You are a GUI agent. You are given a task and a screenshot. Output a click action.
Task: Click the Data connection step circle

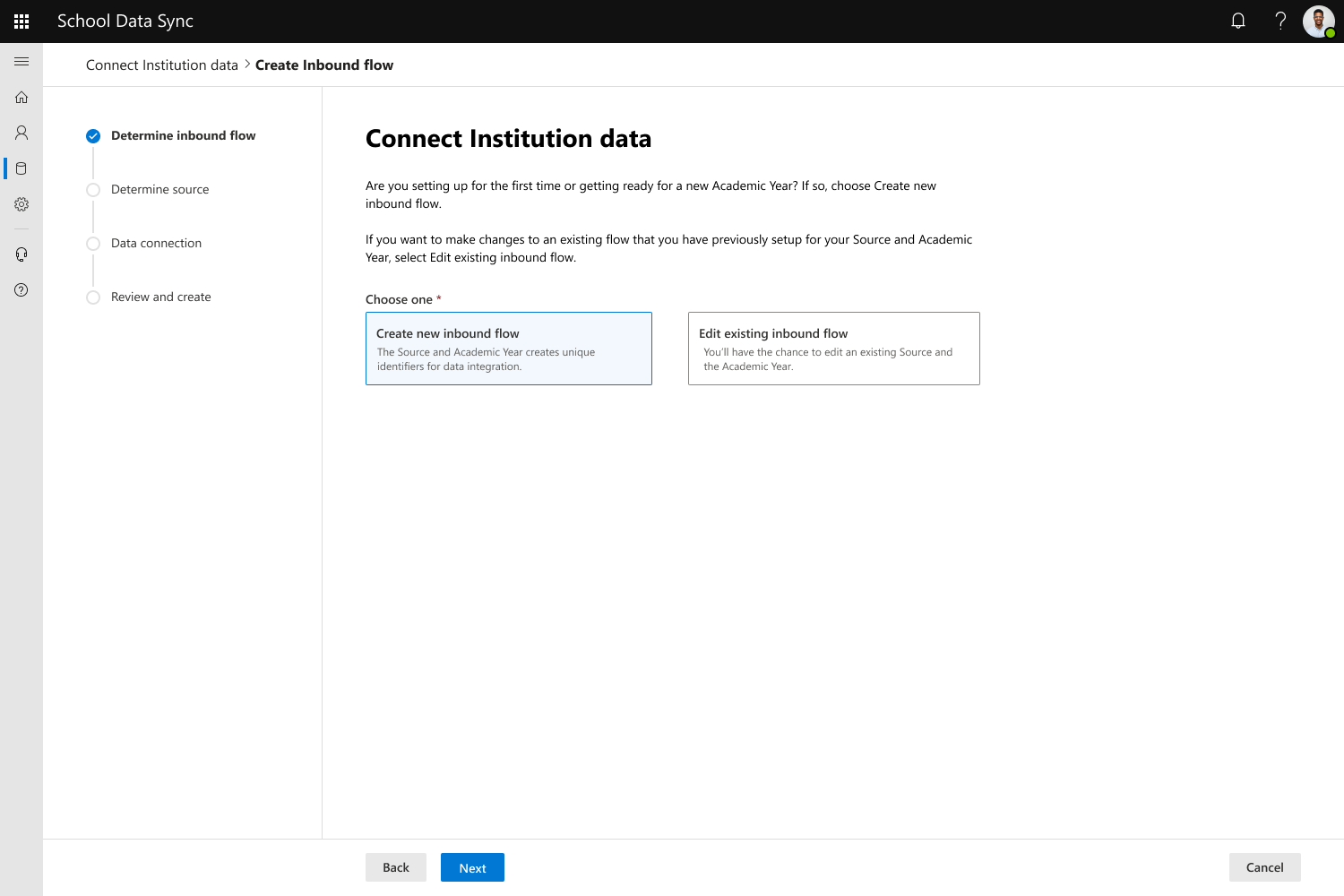point(93,244)
